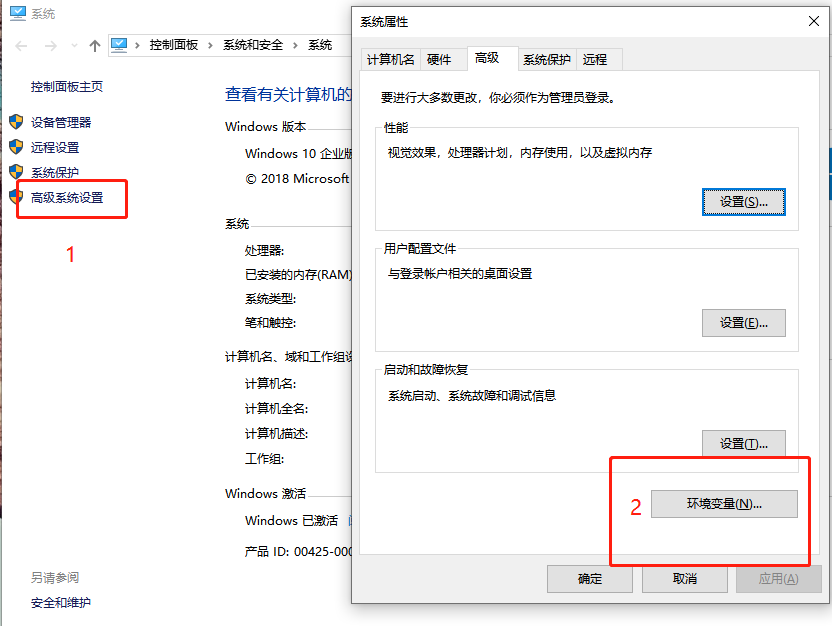Screen dimensions: 832x626
Task: Open recent locations dropdown arrow
Action: (x=74, y=46)
